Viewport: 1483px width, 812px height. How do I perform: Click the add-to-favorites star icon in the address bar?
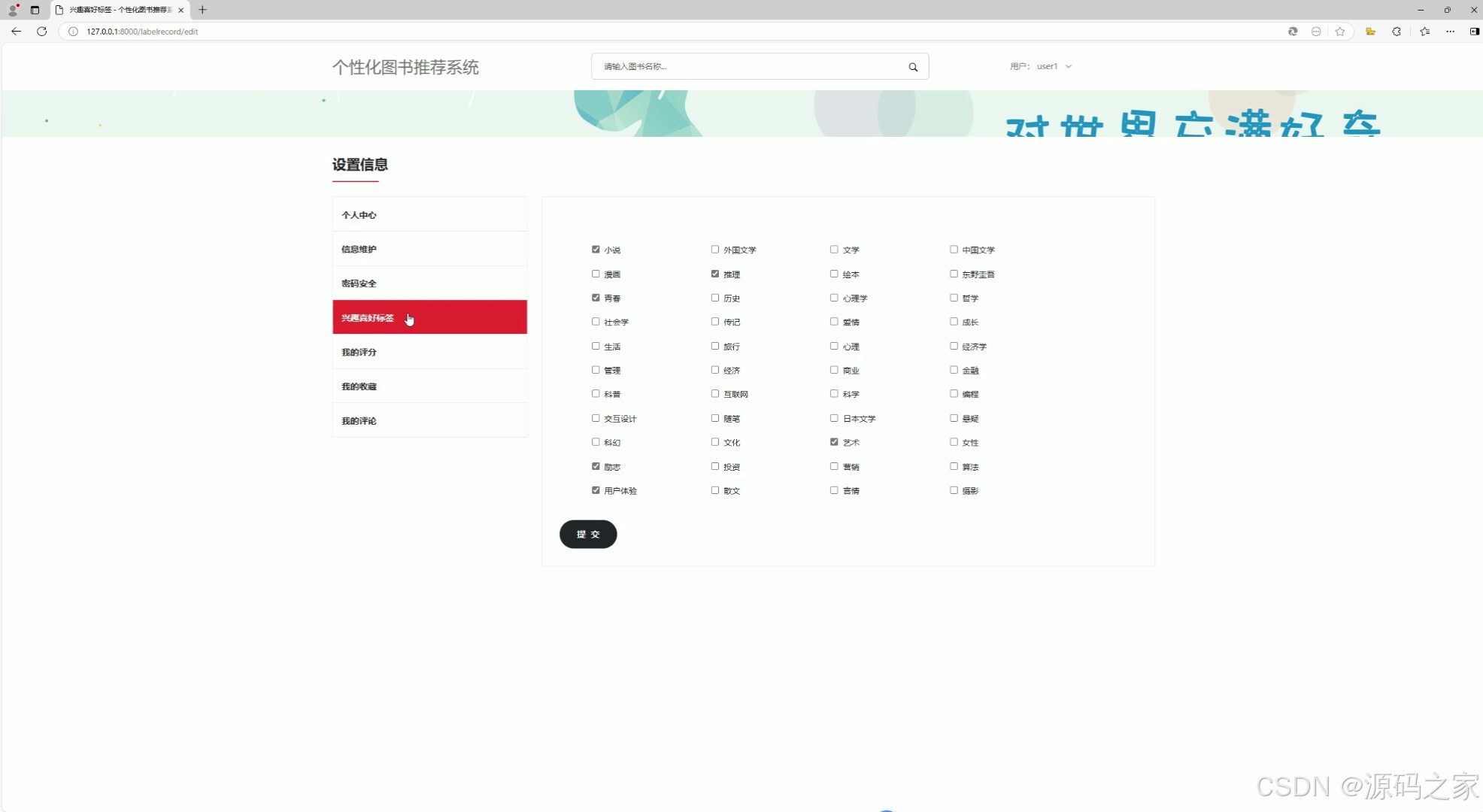point(1341,32)
